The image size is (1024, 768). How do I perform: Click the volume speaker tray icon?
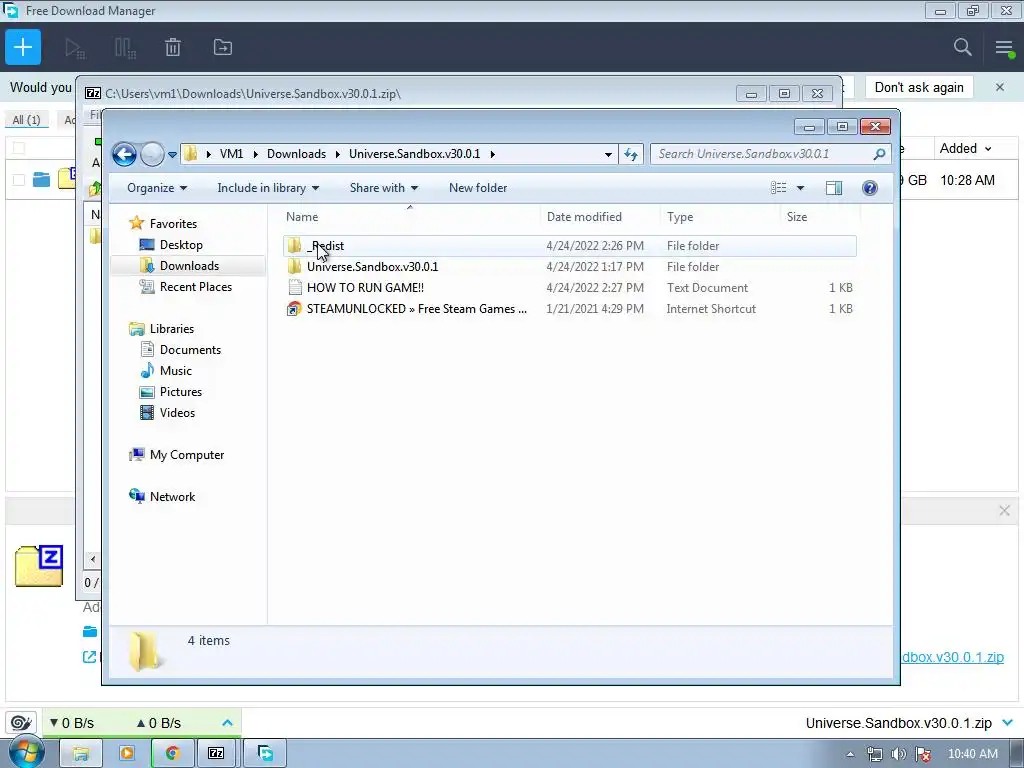tap(899, 754)
